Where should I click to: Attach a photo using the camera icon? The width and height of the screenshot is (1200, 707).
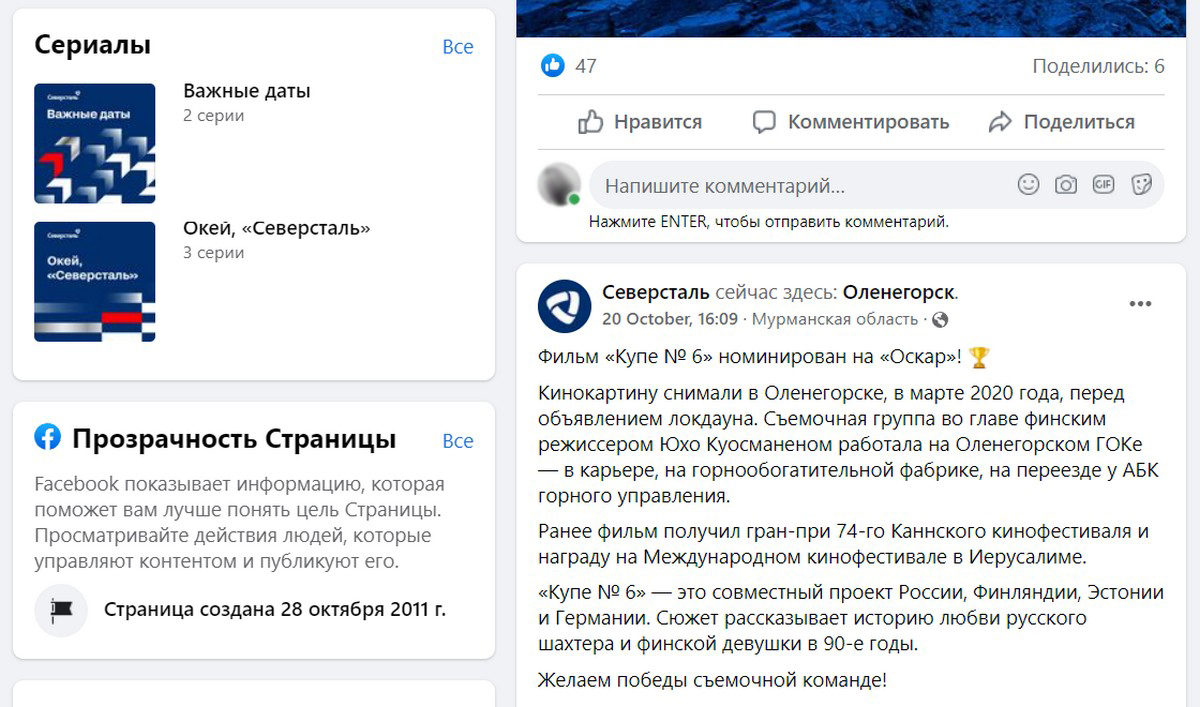[x=1066, y=184]
